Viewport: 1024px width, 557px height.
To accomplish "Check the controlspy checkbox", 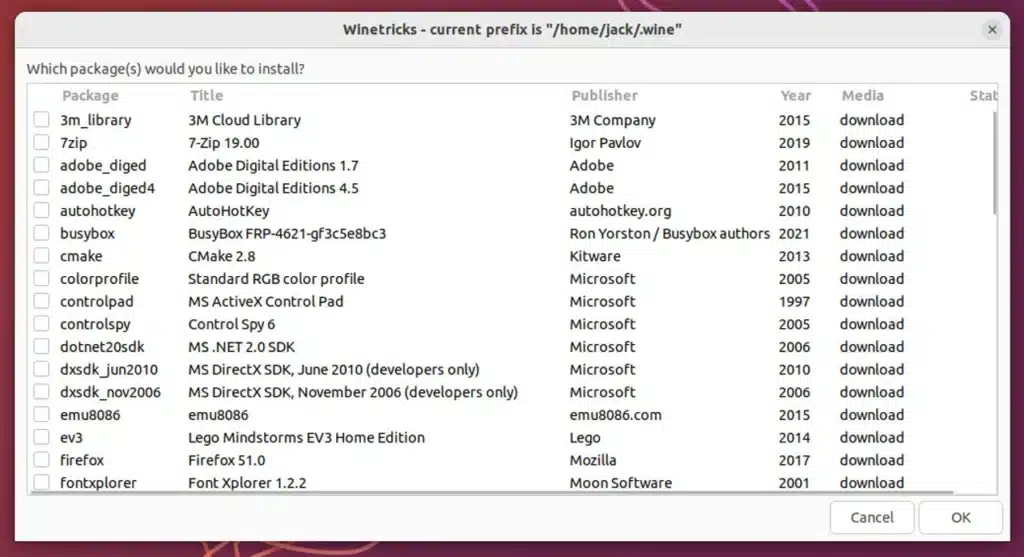I will (41, 324).
